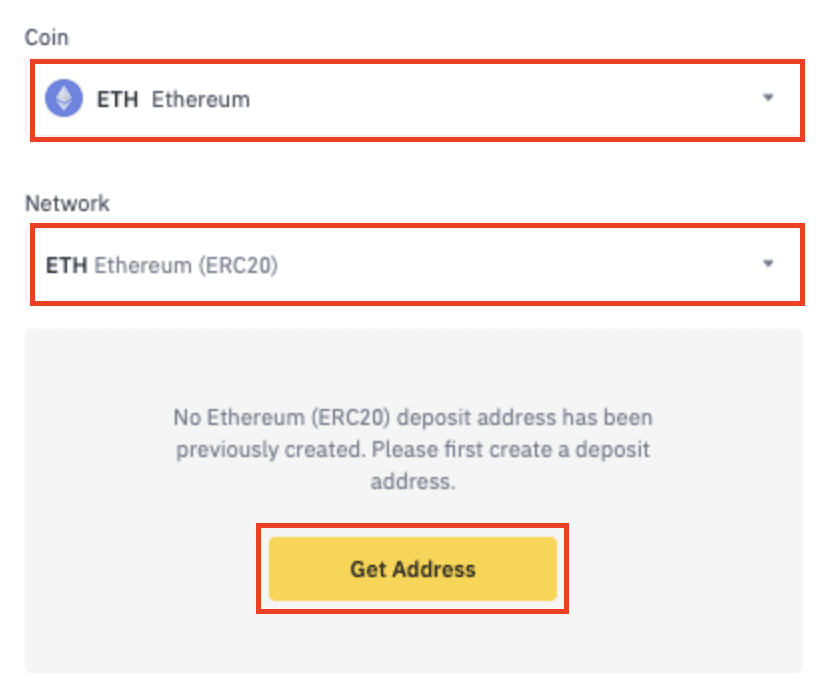Click the yellow Get Address button
This screenshot has height=694, width=826.
412,569
